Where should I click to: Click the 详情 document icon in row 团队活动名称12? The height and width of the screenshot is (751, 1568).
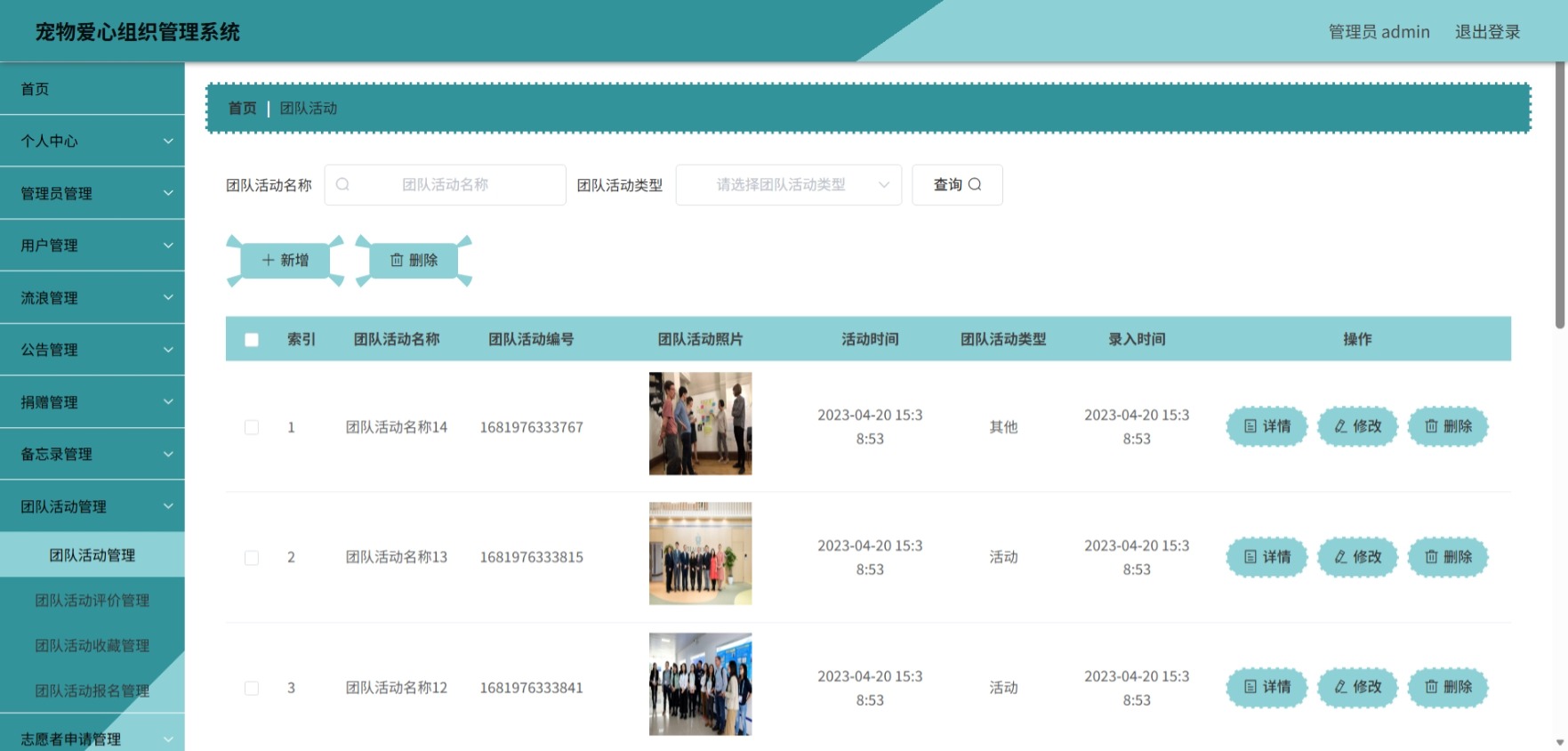[x=1250, y=687]
